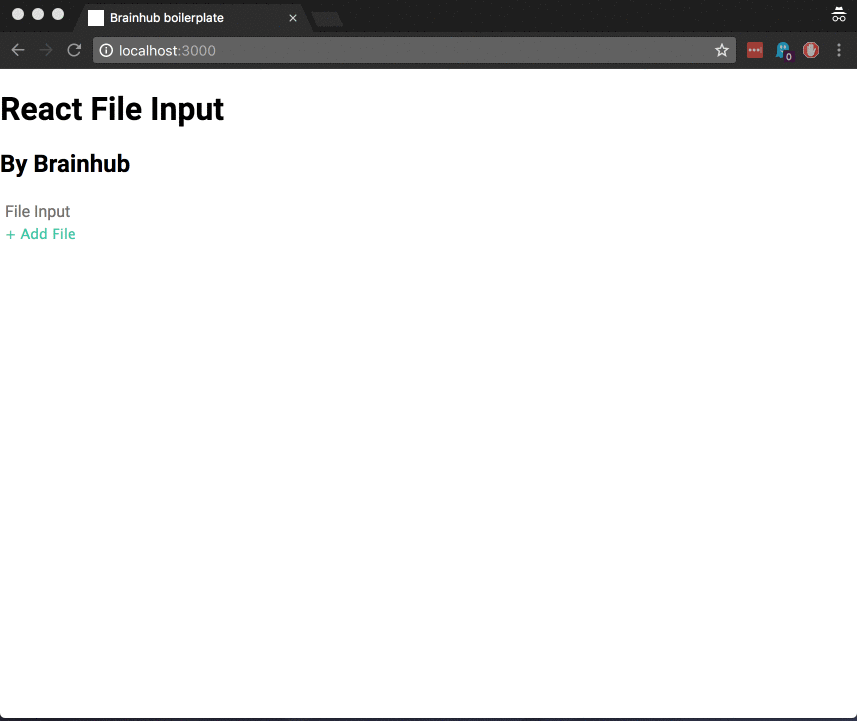857x721 pixels.
Task: Click the + Add File link
Action: point(40,234)
